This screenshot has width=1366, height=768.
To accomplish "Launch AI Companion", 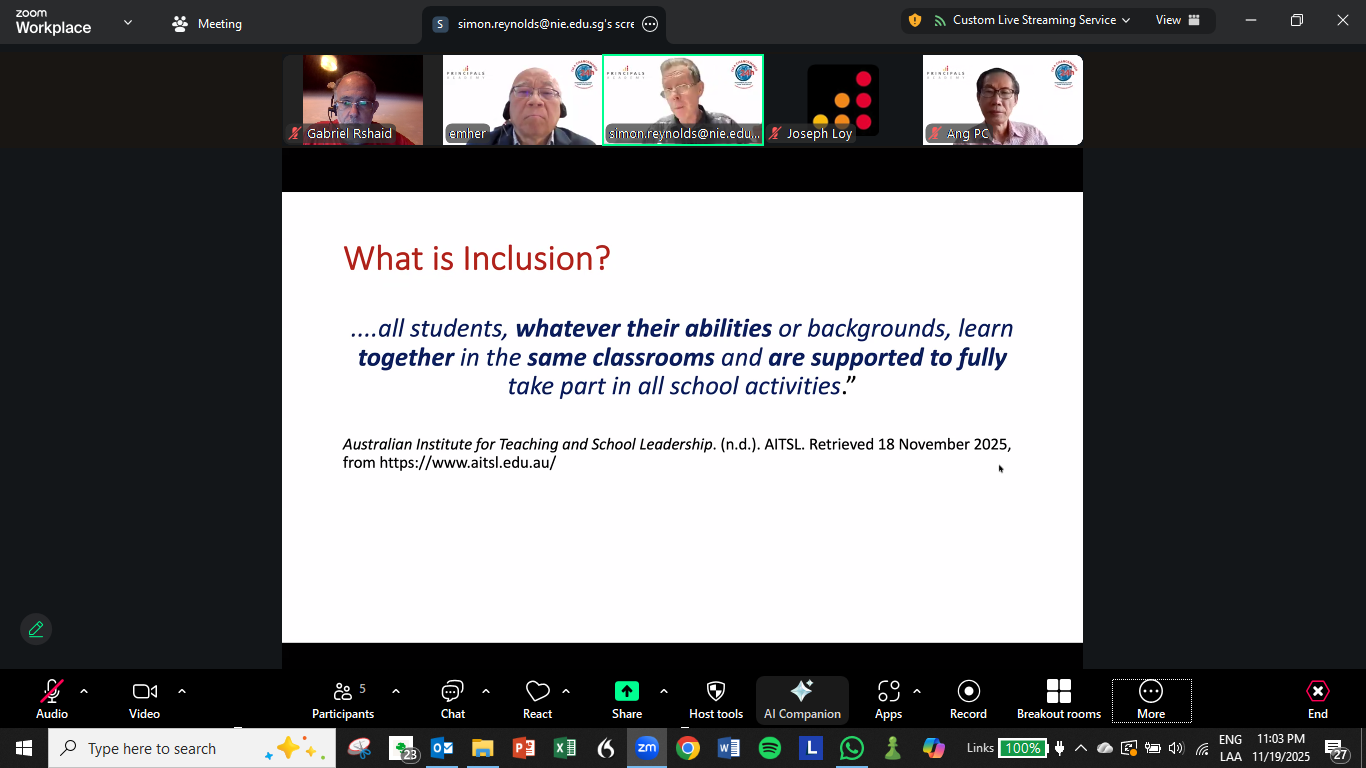I will (x=802, y=699).
